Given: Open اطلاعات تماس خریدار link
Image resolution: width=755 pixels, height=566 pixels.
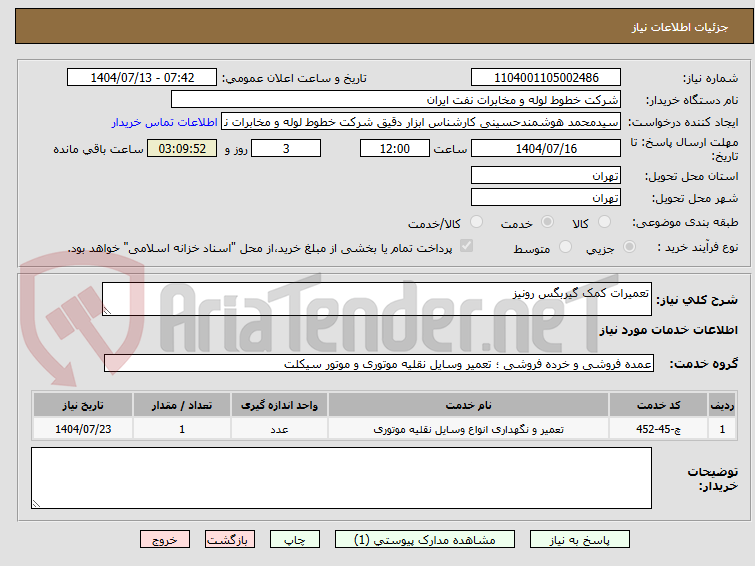Looking at the screenshot, I should (x=165, y=122).
